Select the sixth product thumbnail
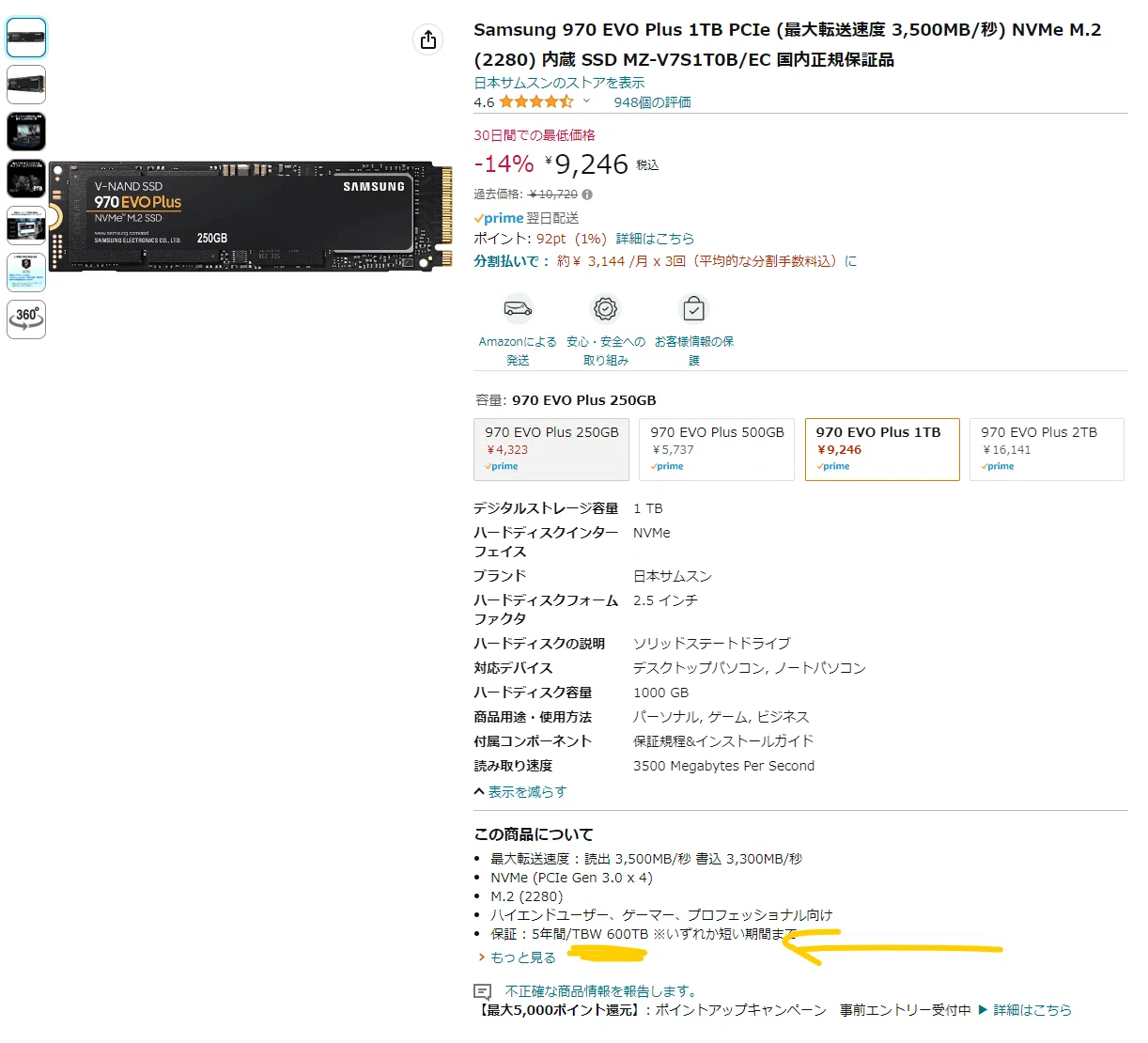1148x1043 pixels. [26, 272]
